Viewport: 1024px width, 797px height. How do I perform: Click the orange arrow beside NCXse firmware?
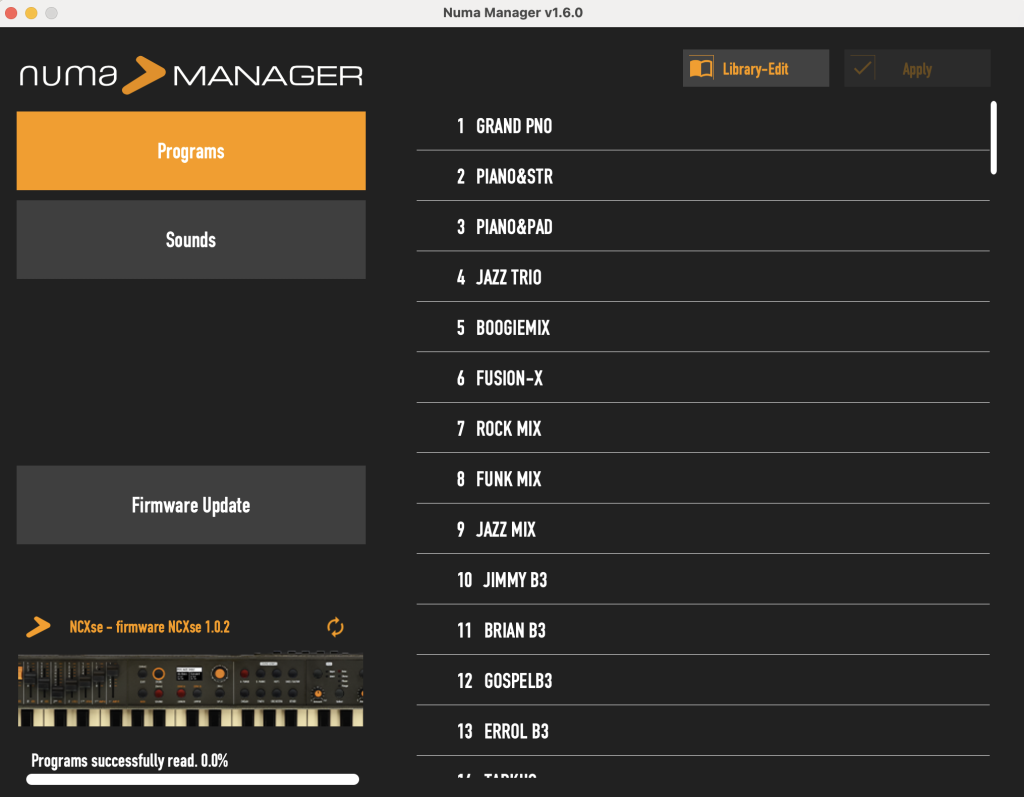(38, 627)
